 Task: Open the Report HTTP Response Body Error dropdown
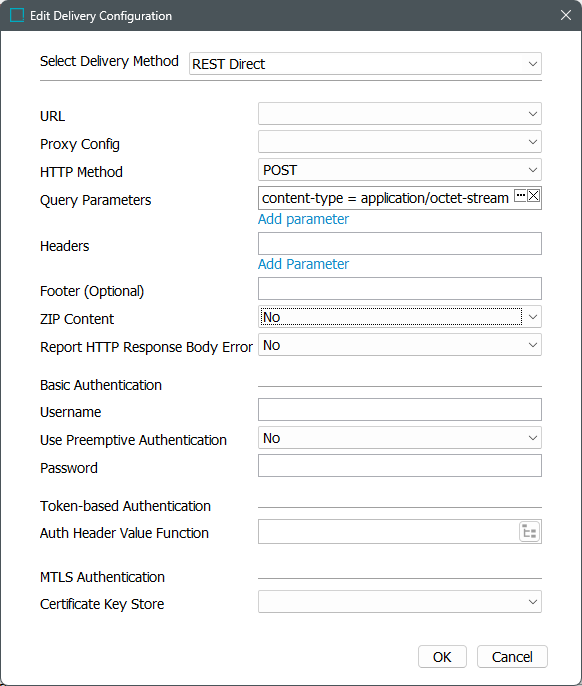click(x=400, y=345)
